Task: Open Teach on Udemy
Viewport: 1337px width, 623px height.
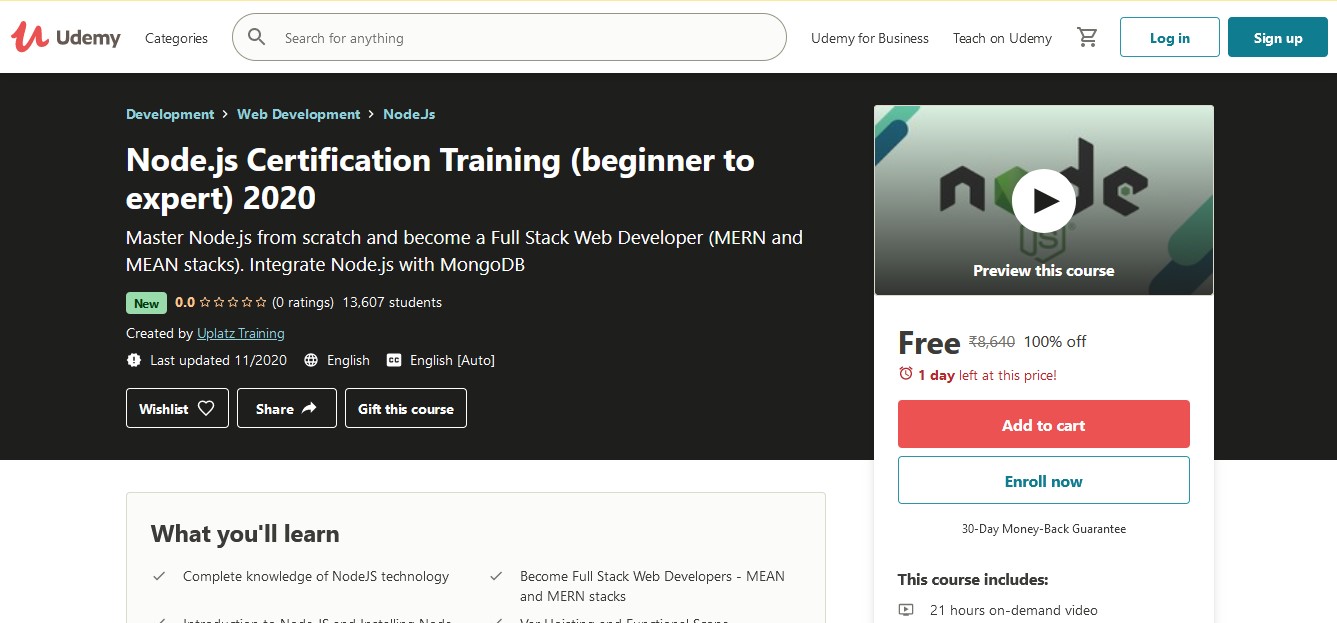Action: [x=1002, y=38]
